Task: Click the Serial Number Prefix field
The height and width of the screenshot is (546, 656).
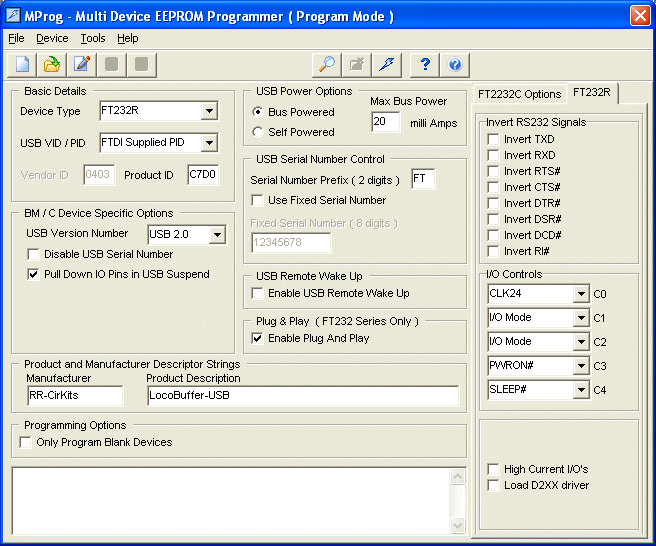Action: pyautogui.click(x=423, y=179)
